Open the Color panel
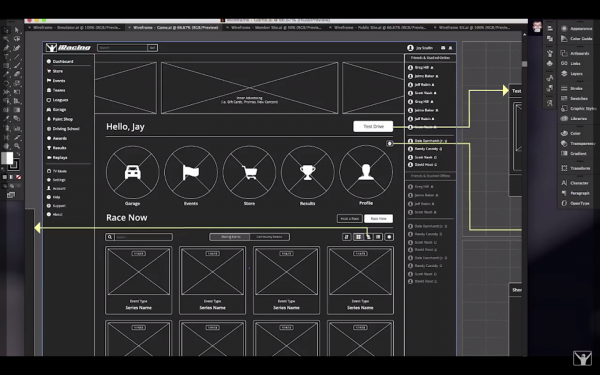The height and width of the screenshot is (375, 600). click(x=571, y=133)
